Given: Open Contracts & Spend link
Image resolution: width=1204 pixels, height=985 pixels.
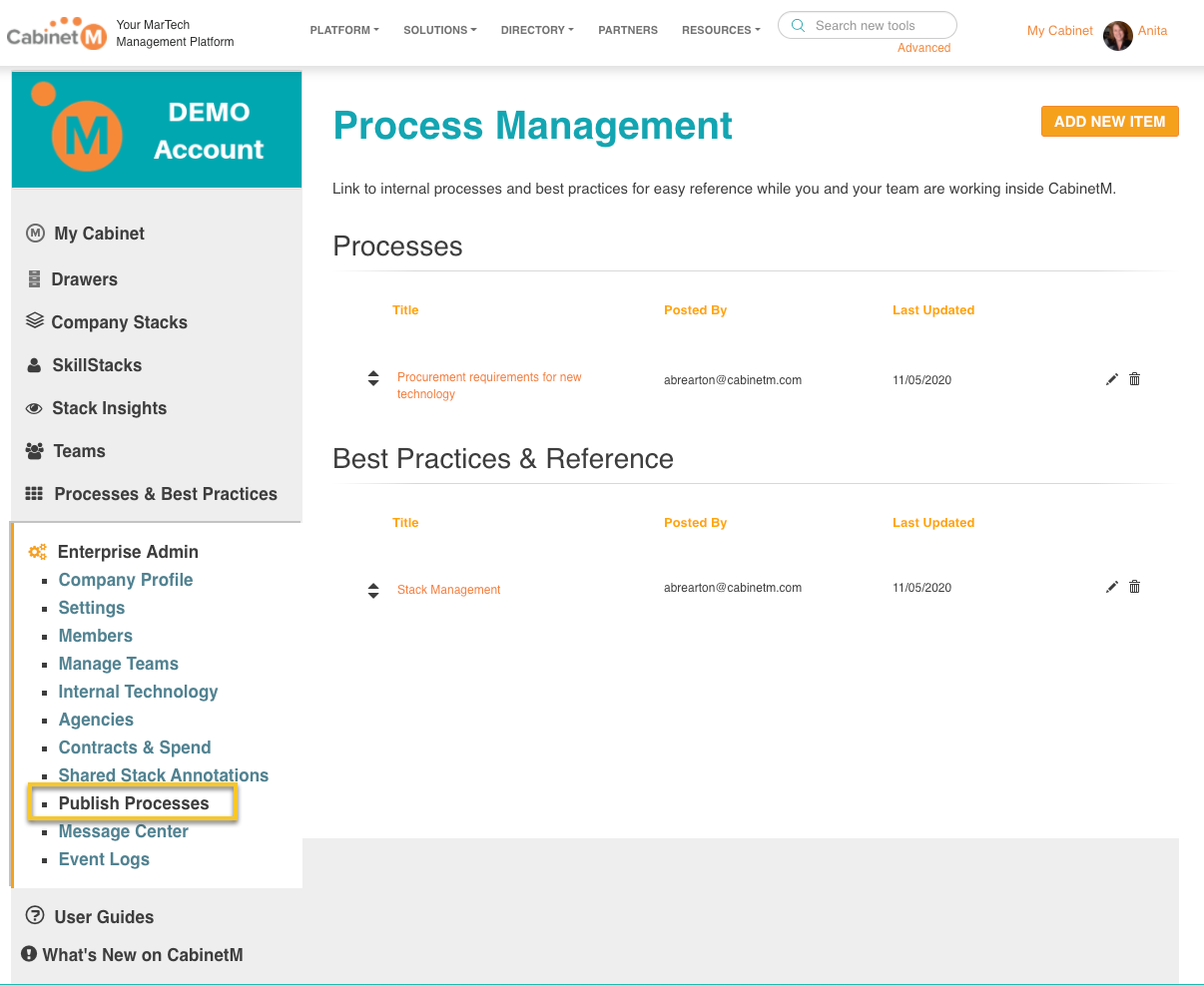Looking at the screenshot, I should (135, 747).
